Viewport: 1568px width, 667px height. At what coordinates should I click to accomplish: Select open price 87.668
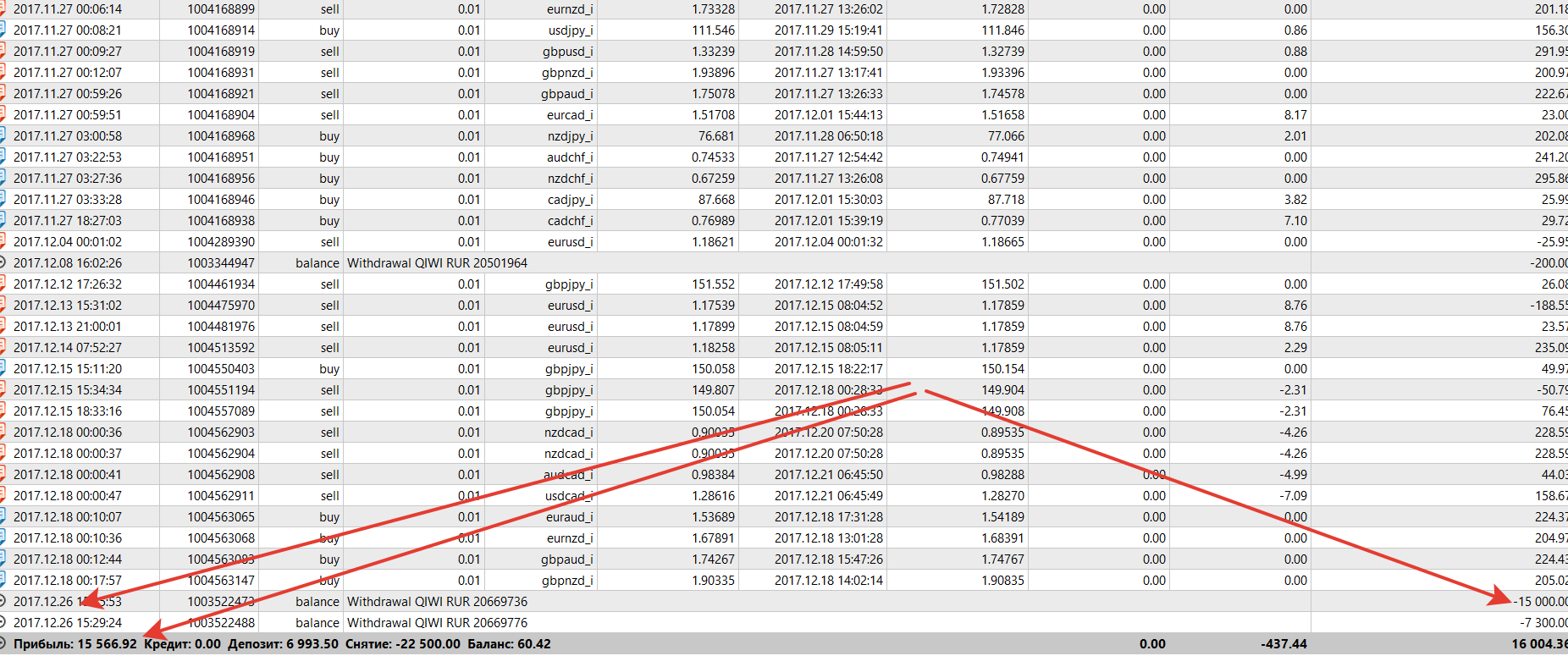pos(716,199)
